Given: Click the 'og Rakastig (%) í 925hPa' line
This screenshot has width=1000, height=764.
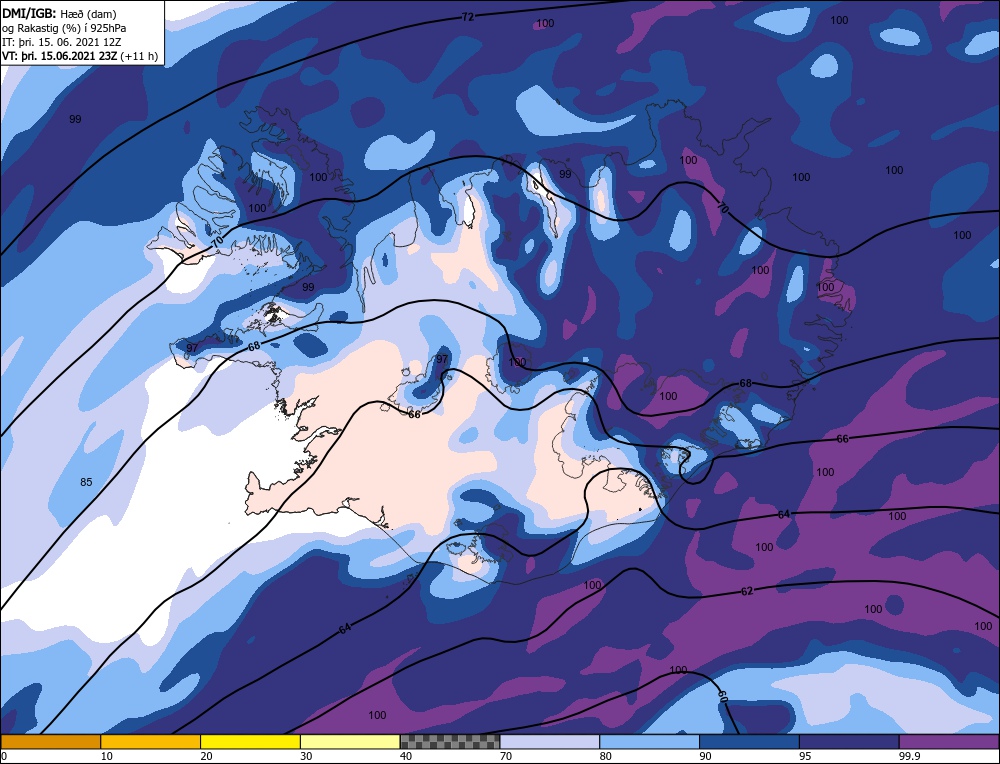Looking at the screenshot, I should pyautogui.click(x=64, y=27).
